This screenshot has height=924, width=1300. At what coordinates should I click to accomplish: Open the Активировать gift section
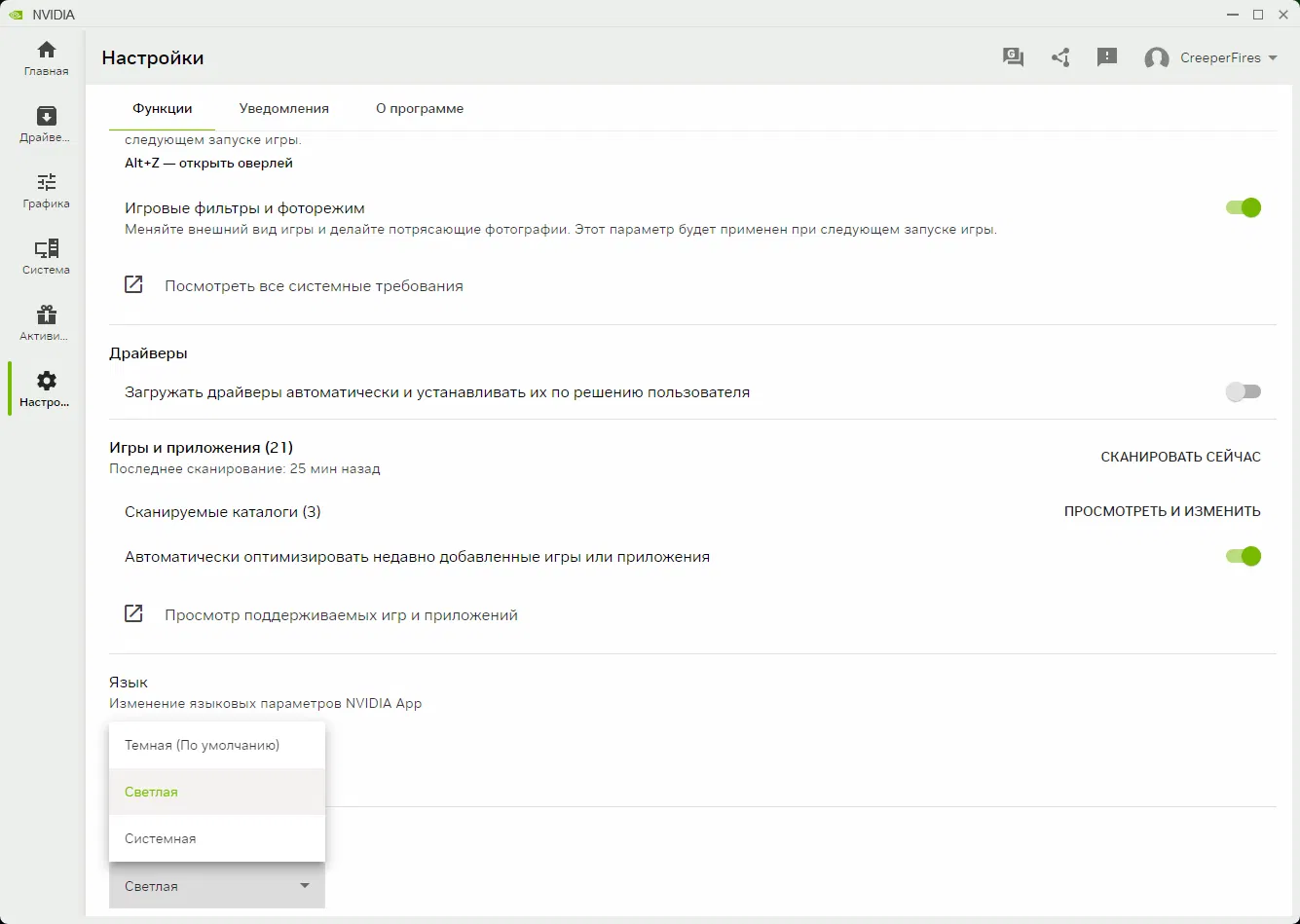(47, 323)
